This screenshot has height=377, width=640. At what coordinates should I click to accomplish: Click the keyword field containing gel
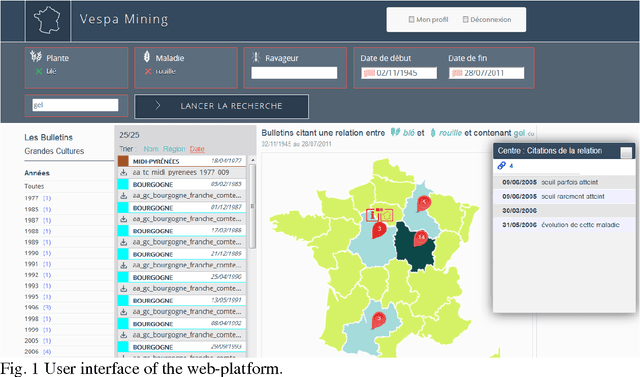(x=75, y=105)
